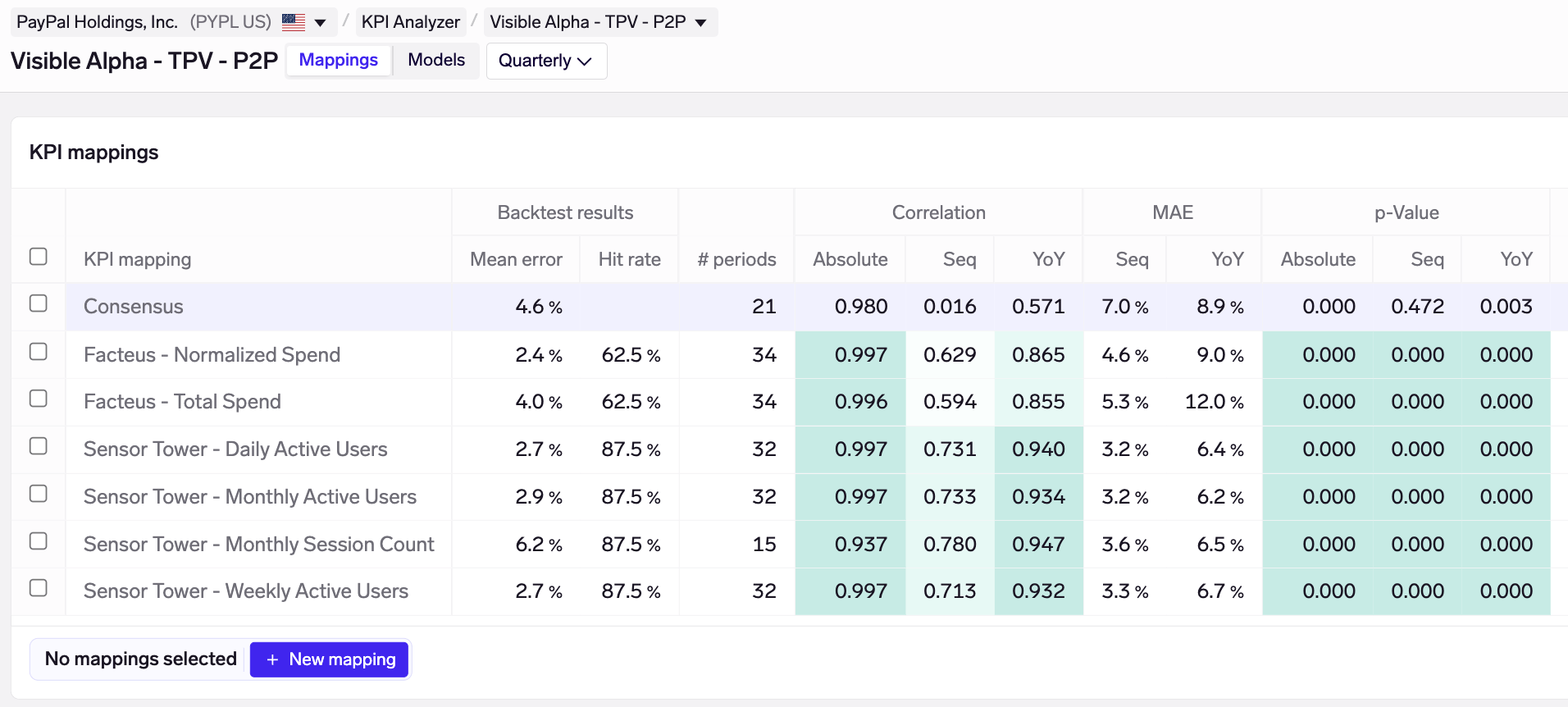Open the KPI Analyzer breadcrumb
This screenshot has height=707, width=1568.
[411, 22]
